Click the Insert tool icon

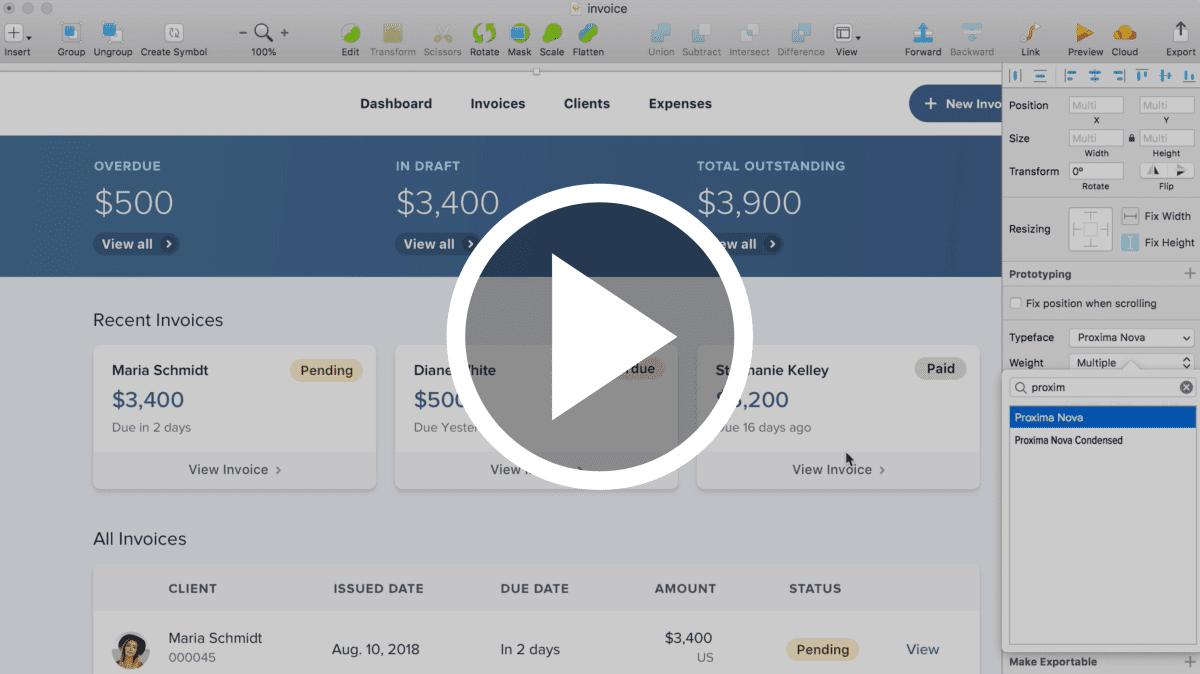click(x=15, y=33)
